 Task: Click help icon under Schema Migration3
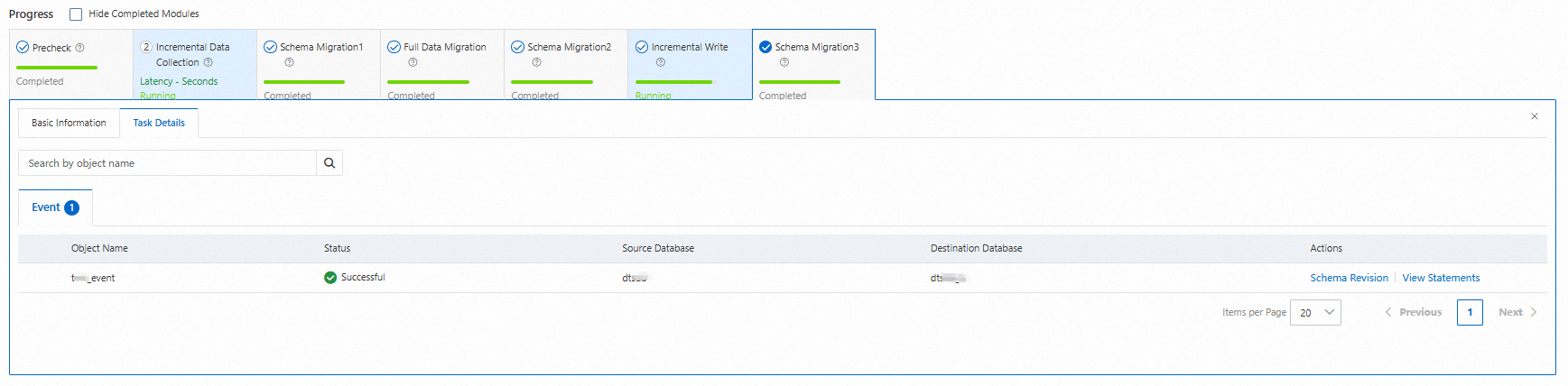[x=784, y=62]
